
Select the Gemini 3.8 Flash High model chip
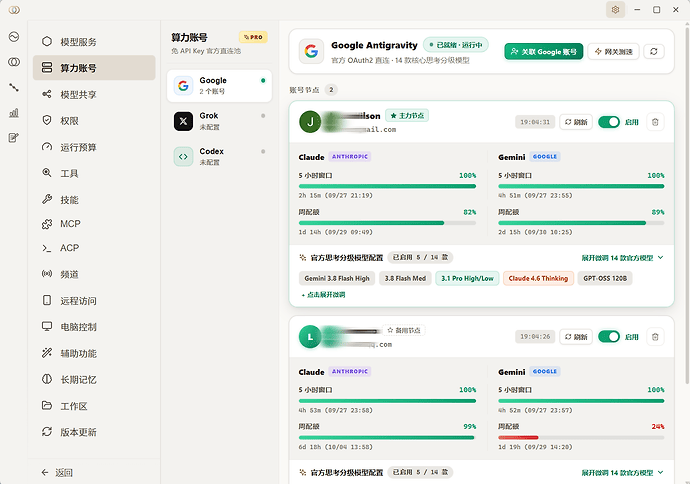[337, 278]
